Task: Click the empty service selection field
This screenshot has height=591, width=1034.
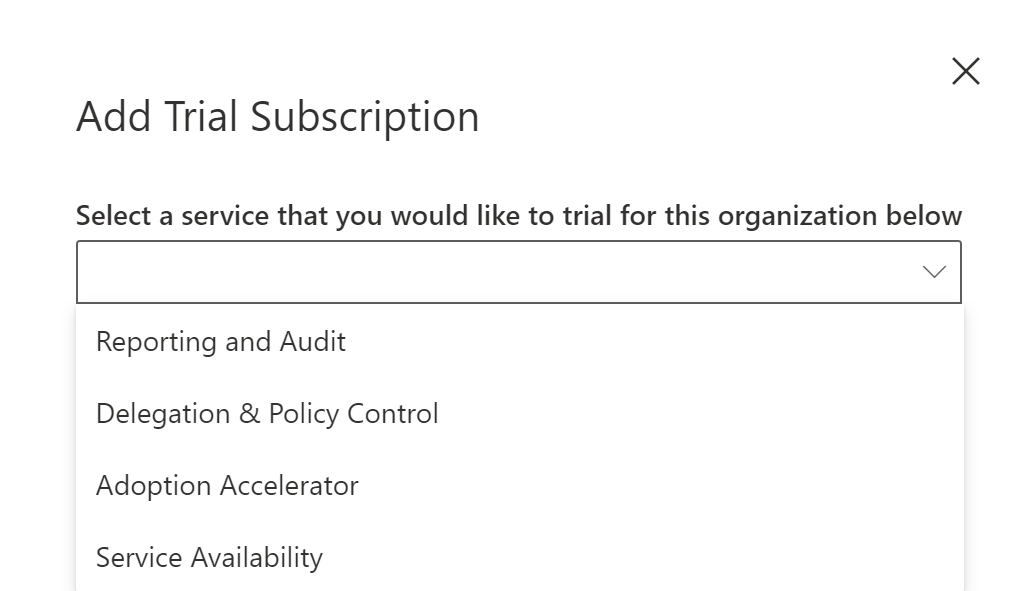Action: pyautogui.click(x=480, y=272)
